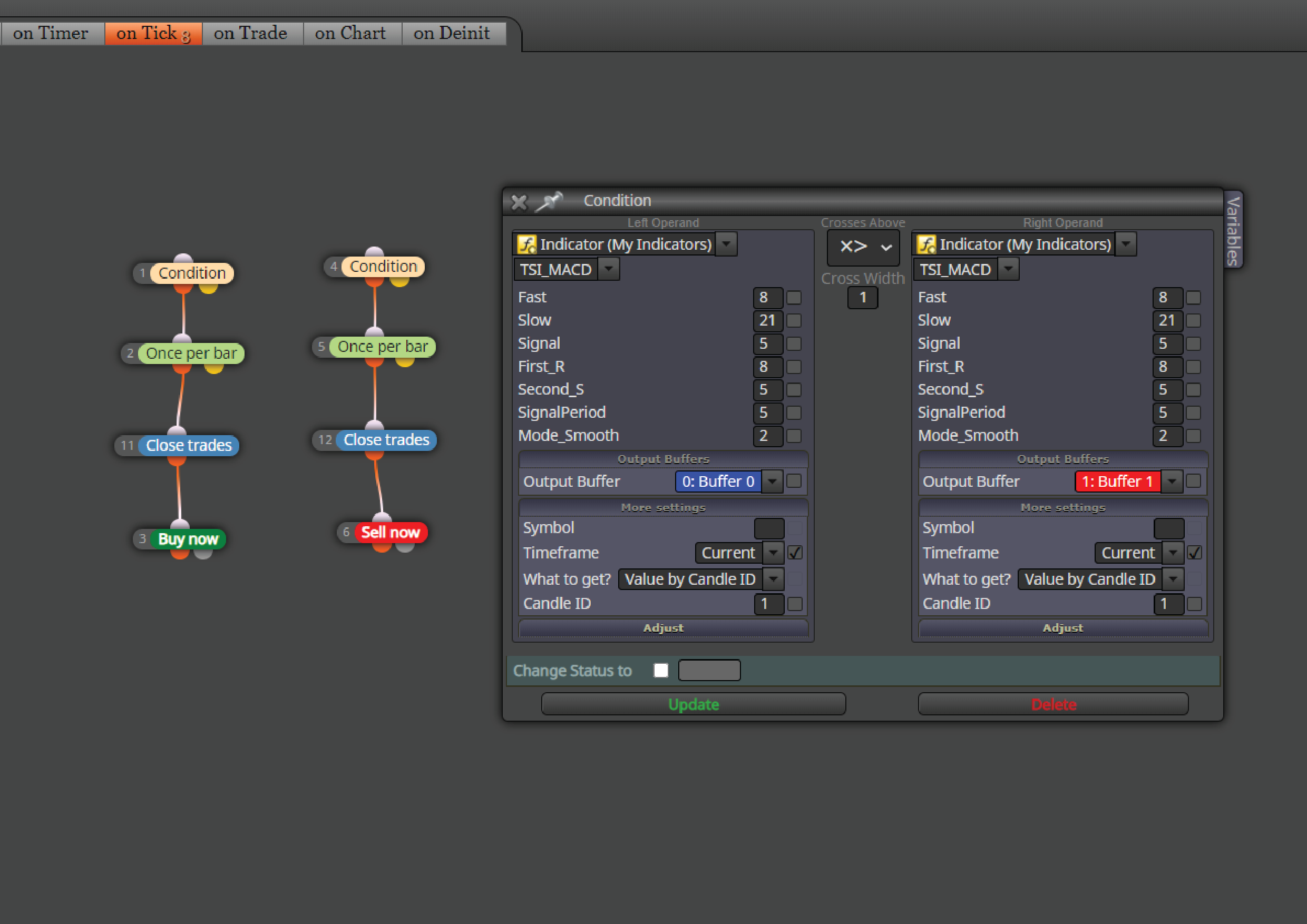Click the blue 0: Buffer 0 swatch

tap(718, 481)
